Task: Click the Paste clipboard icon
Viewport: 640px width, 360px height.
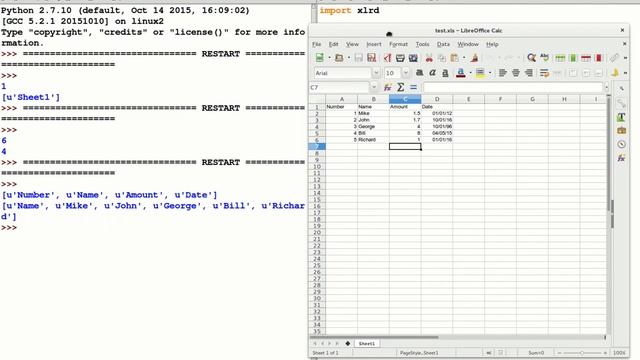Action: 454,58
